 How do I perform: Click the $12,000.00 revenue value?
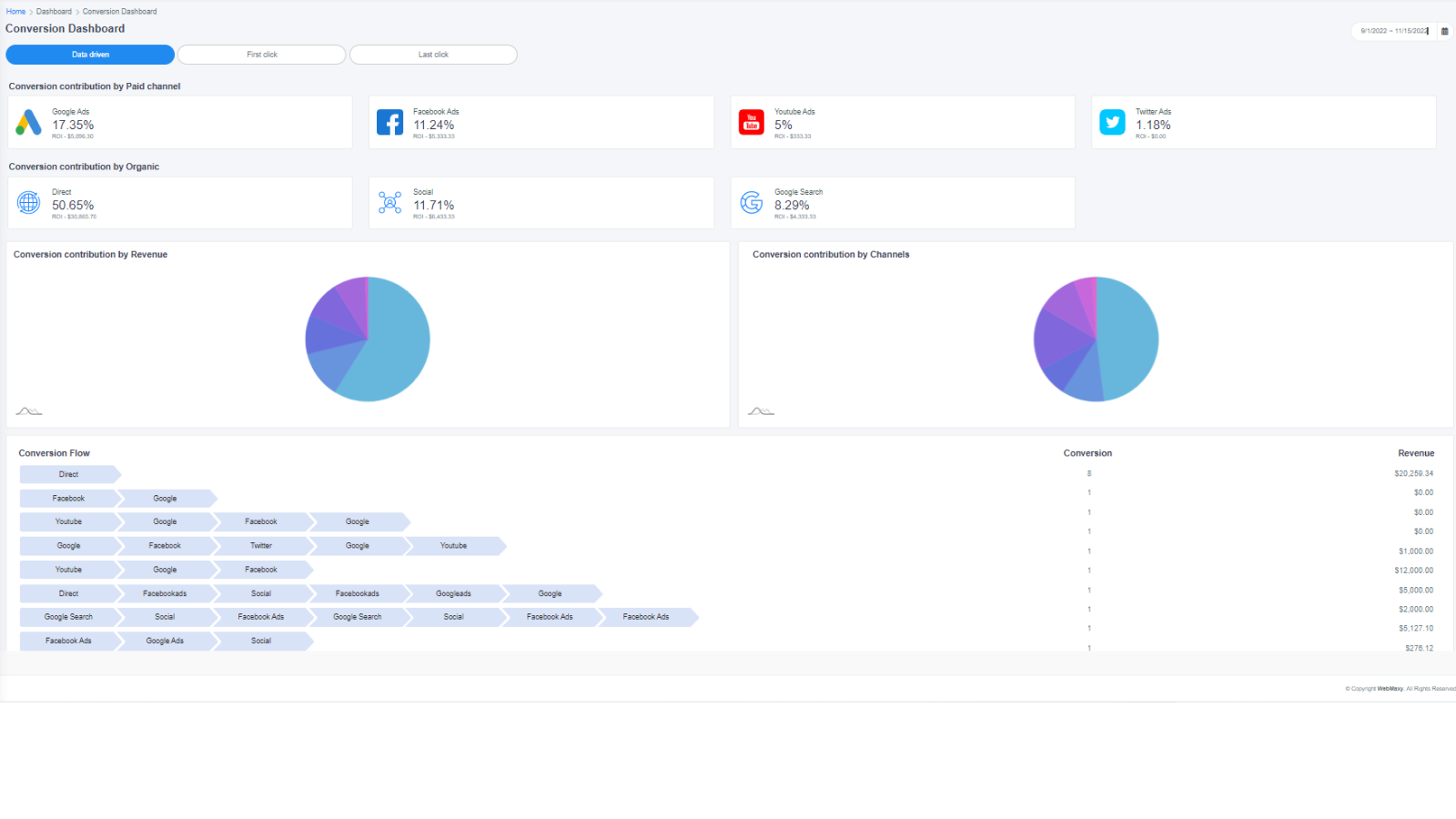(1413, 571)
